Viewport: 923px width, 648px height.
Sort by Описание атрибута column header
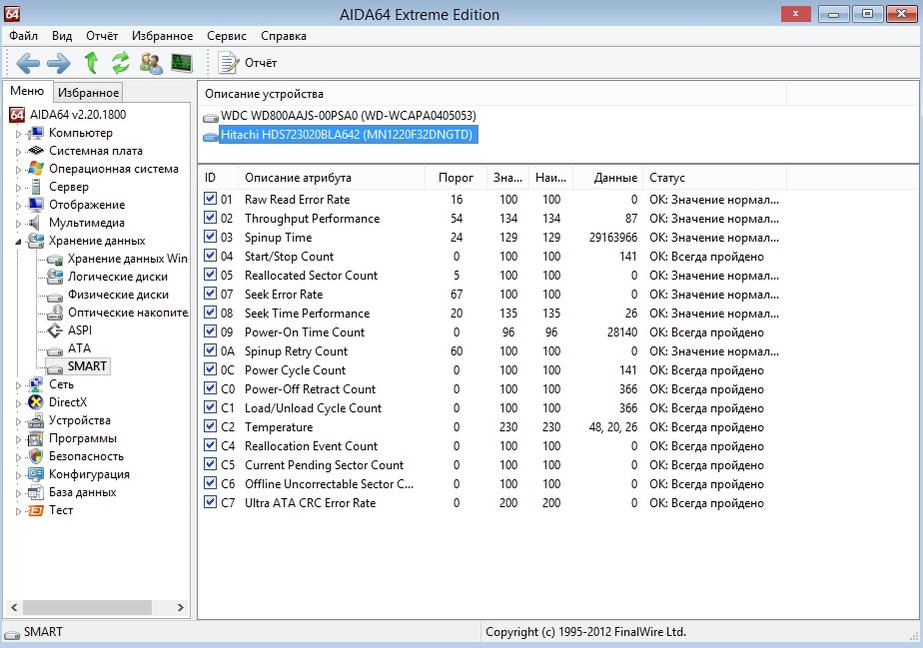331,177
